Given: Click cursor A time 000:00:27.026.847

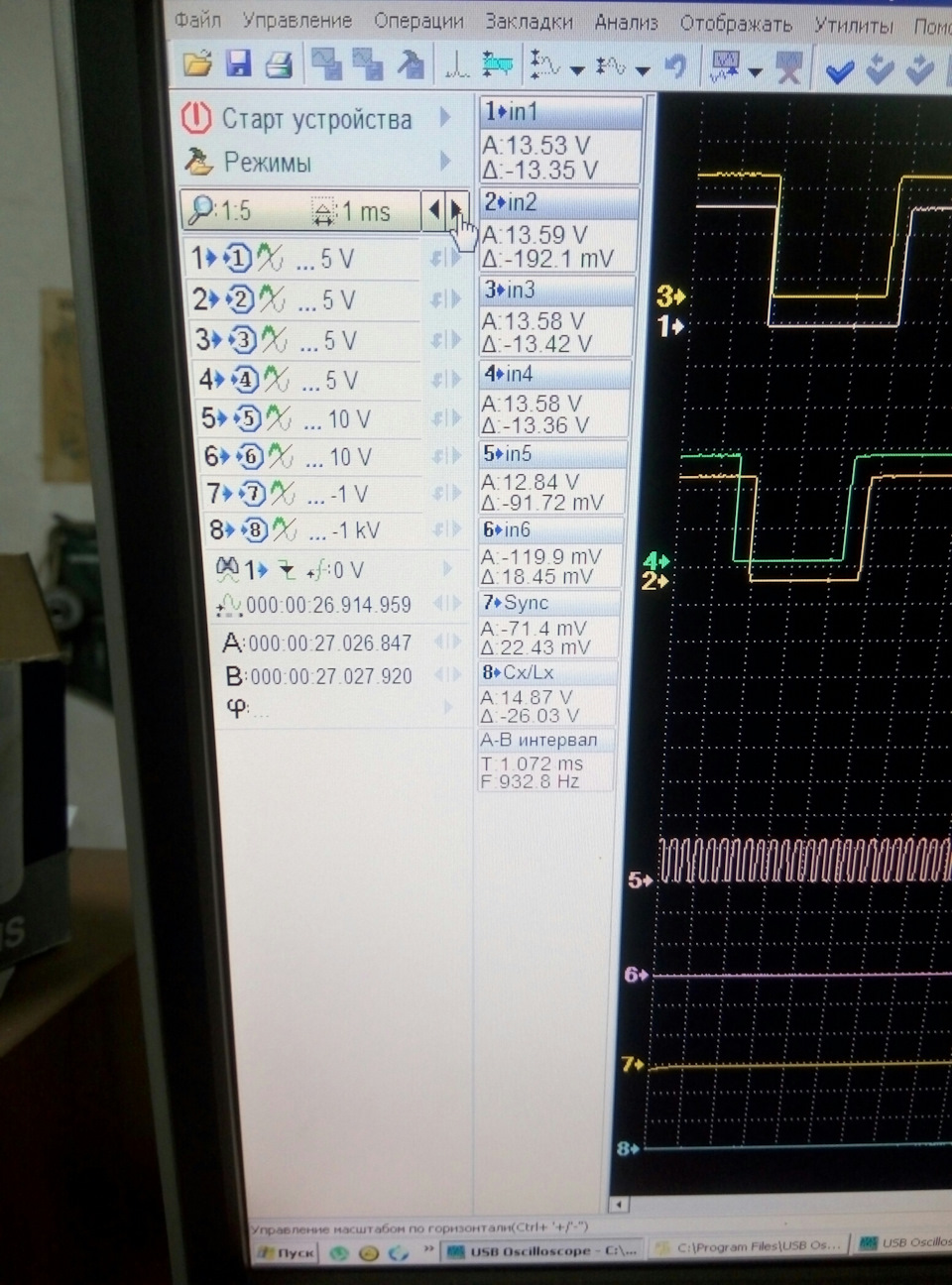Looking at the screenshot, I should point(329,642).
